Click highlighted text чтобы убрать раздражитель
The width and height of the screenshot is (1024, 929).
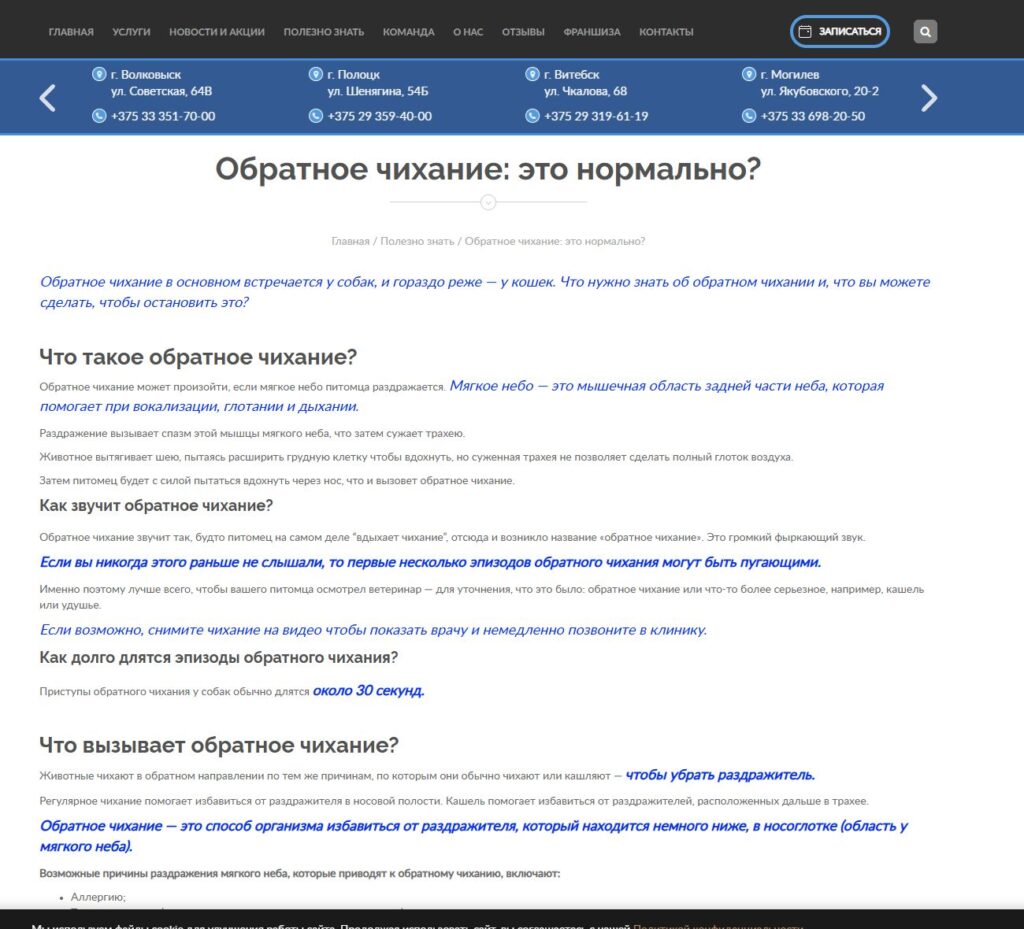720,775
